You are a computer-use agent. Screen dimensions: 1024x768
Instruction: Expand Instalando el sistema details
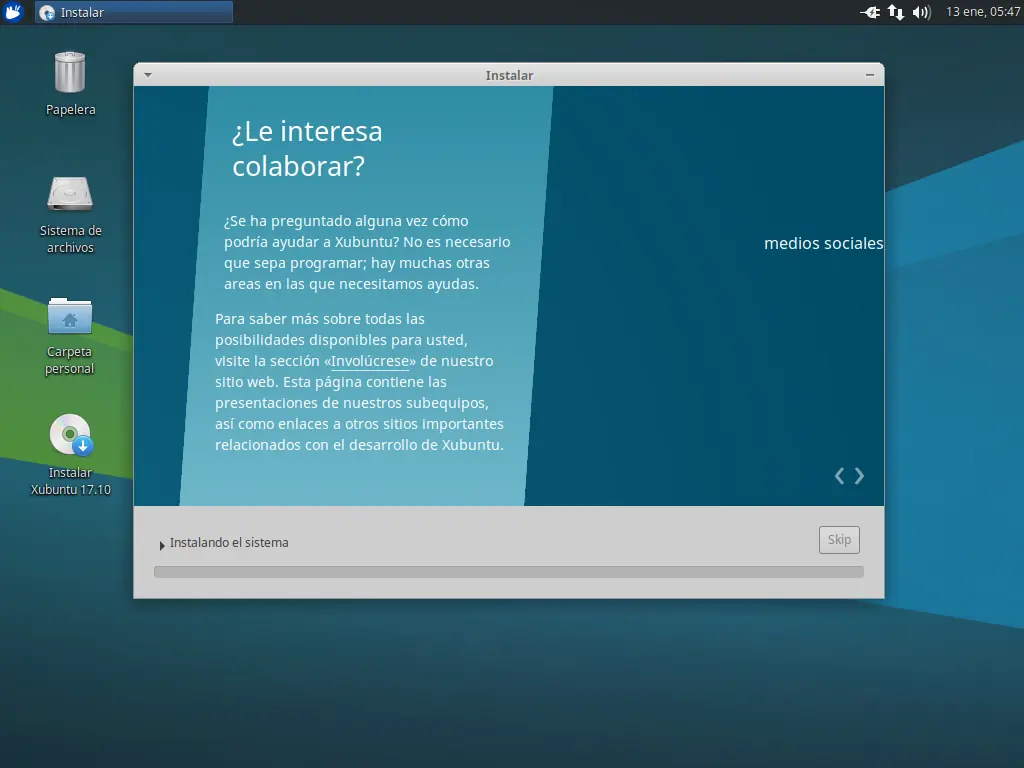click(x=162, y=545)
